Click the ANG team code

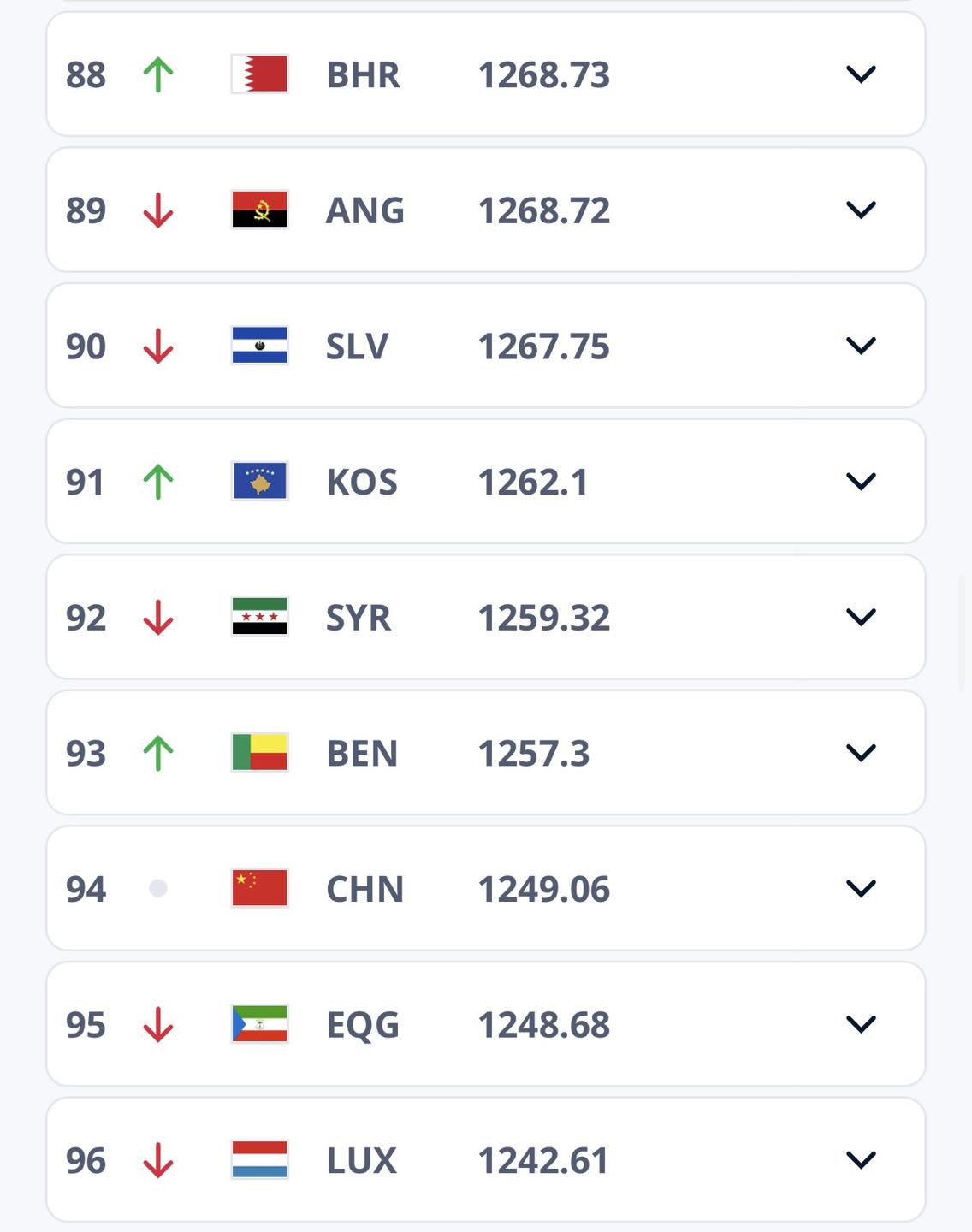[x=365, y=210]
